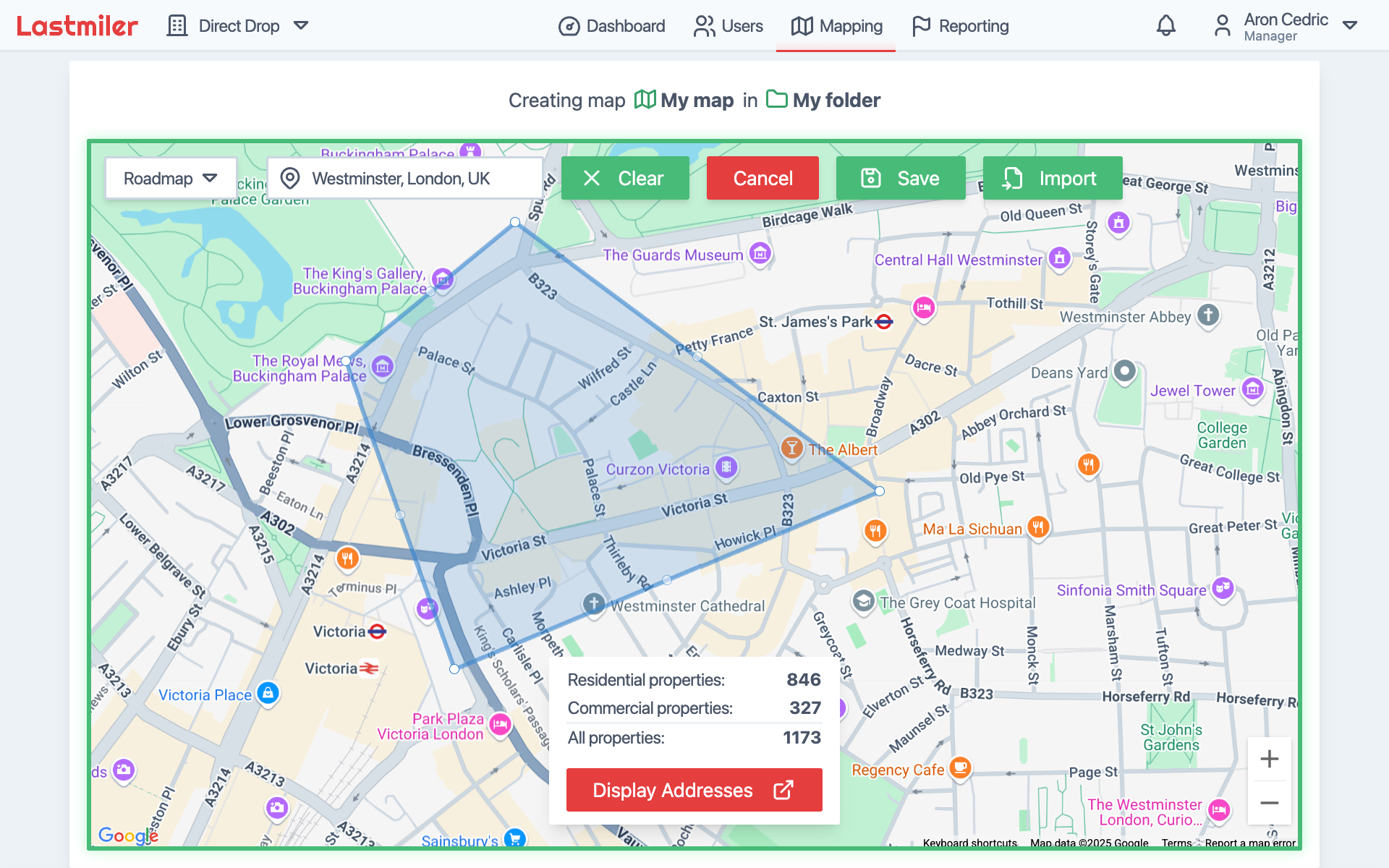1389x868 pixels.
Task: Click The Guards Museum marker icon
Action: click(760, 254)
